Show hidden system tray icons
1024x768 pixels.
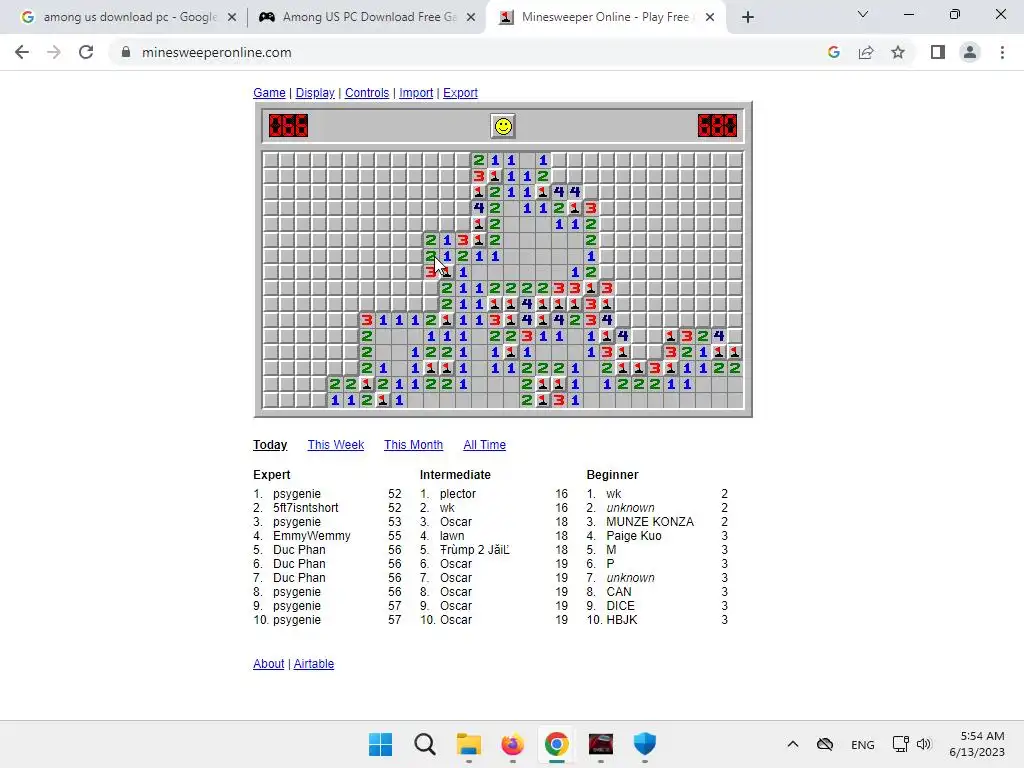(x=793, y=744)
